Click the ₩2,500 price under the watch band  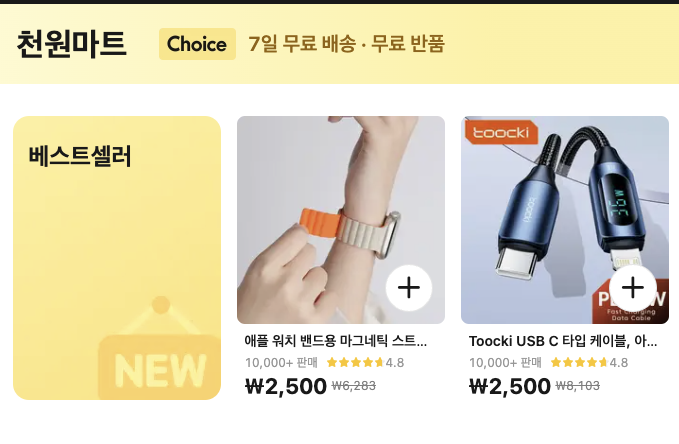tap(286, 386)
